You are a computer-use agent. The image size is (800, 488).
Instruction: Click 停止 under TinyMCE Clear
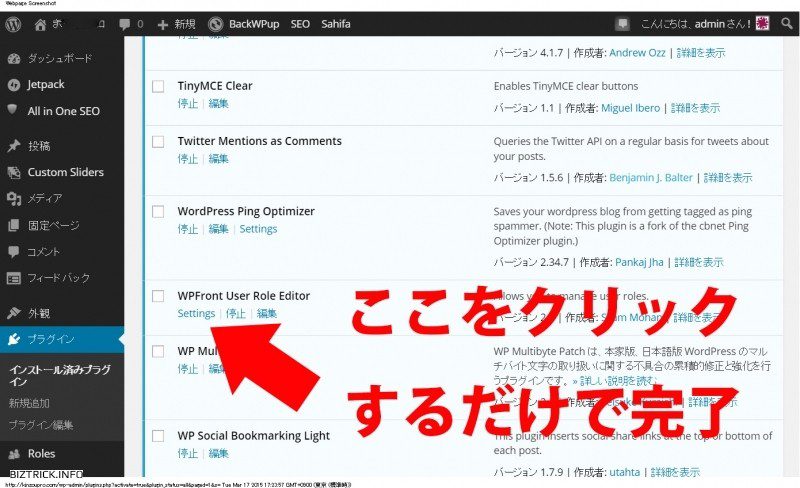pos(188,104)
